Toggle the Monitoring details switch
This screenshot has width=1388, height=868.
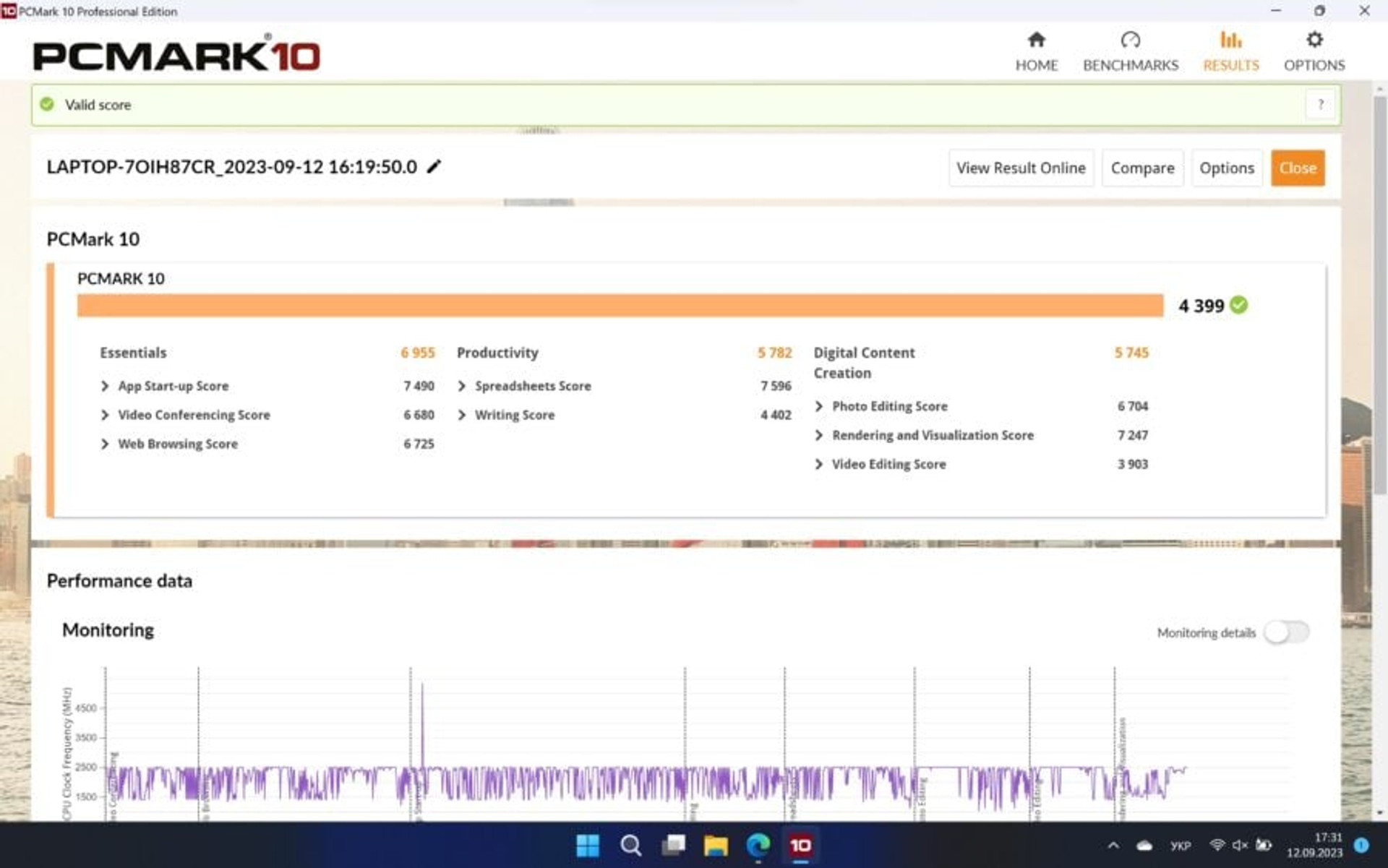pyautogui.click(x=1287, y=632)
